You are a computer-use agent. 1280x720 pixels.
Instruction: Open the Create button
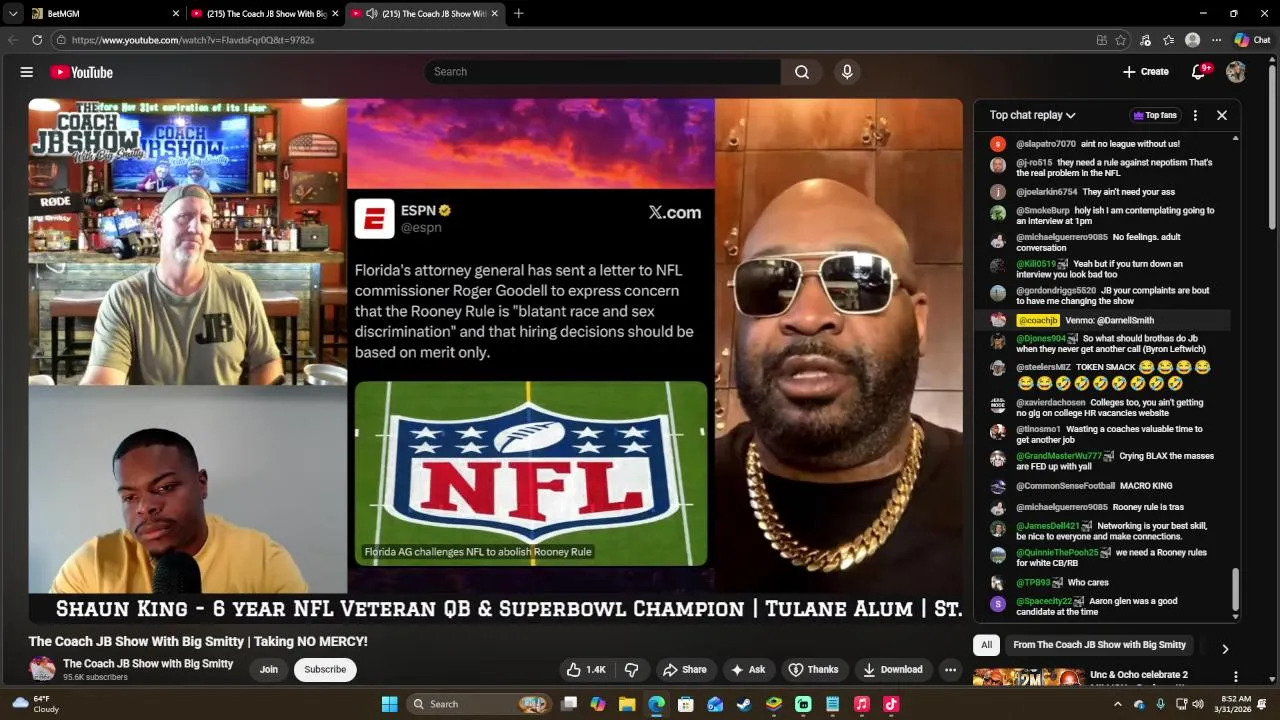pyautogui.click(x=1145, y=72)
